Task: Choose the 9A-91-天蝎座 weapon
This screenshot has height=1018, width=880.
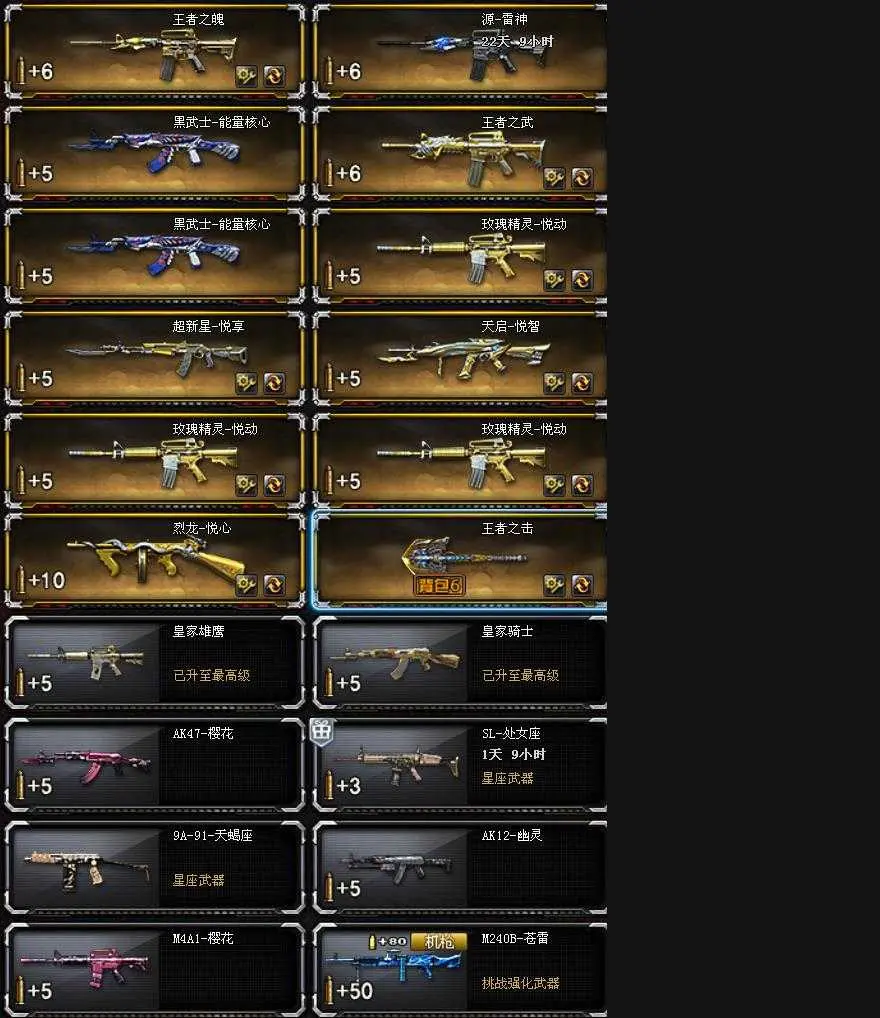Action: [155, 867]
